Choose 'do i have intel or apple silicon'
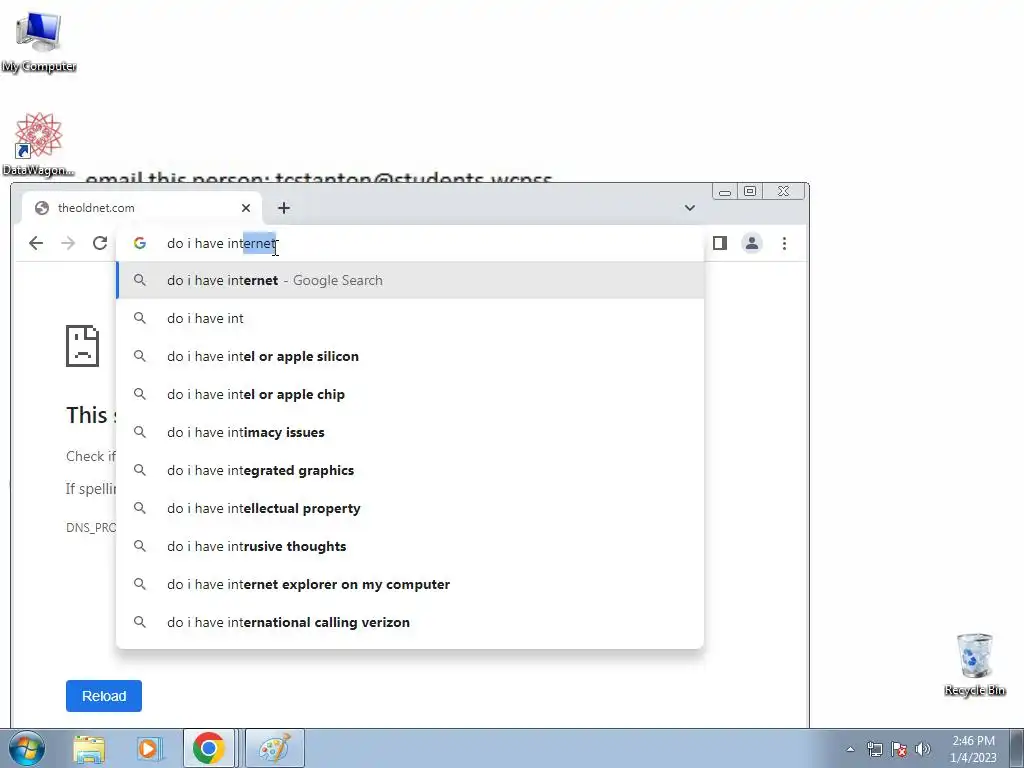 (410, 356)
